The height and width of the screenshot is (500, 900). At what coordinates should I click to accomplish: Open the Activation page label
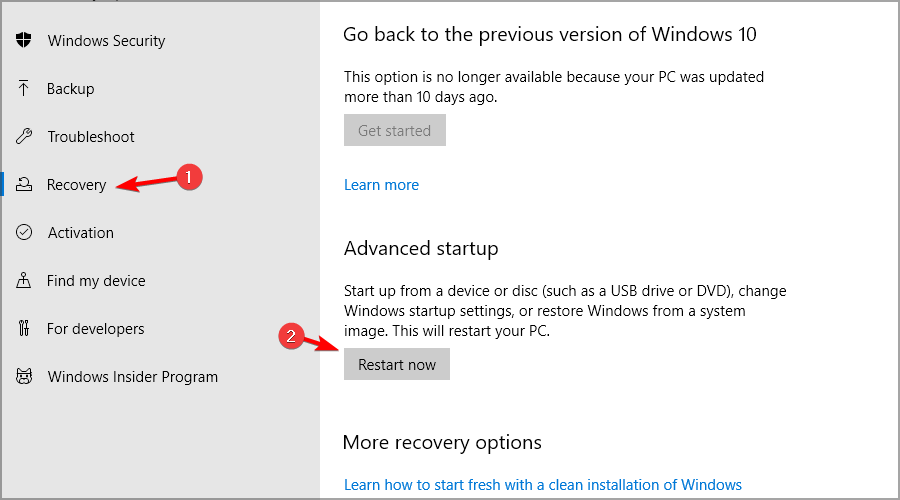[80, 233]
